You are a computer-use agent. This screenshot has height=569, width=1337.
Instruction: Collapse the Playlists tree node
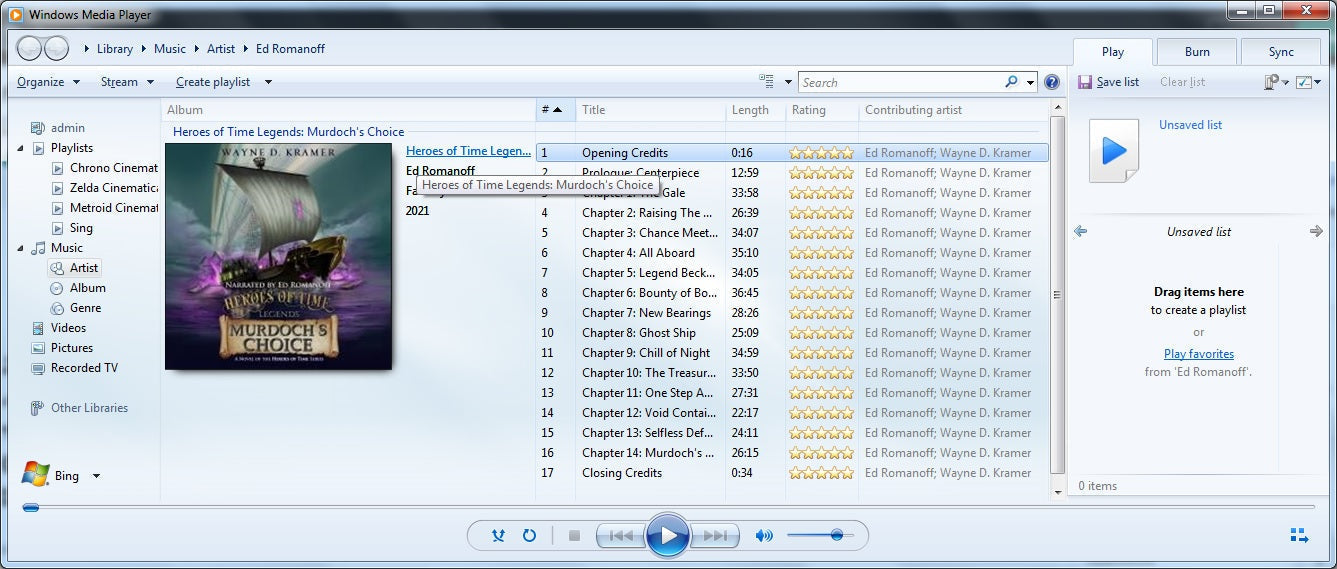(x=22, y=148)
